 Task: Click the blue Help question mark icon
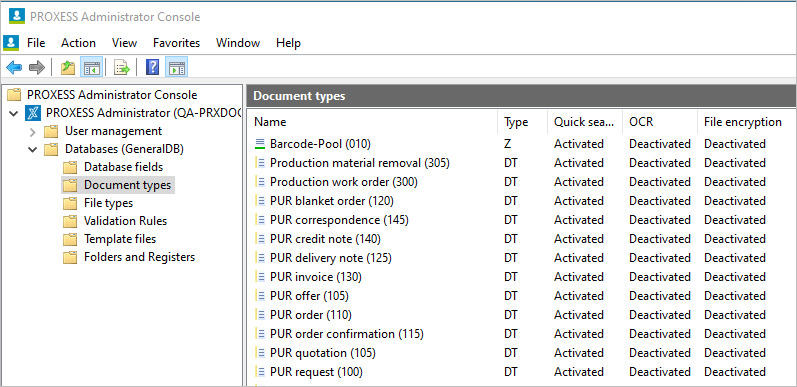pyautogui.click(x=152, y=67)
